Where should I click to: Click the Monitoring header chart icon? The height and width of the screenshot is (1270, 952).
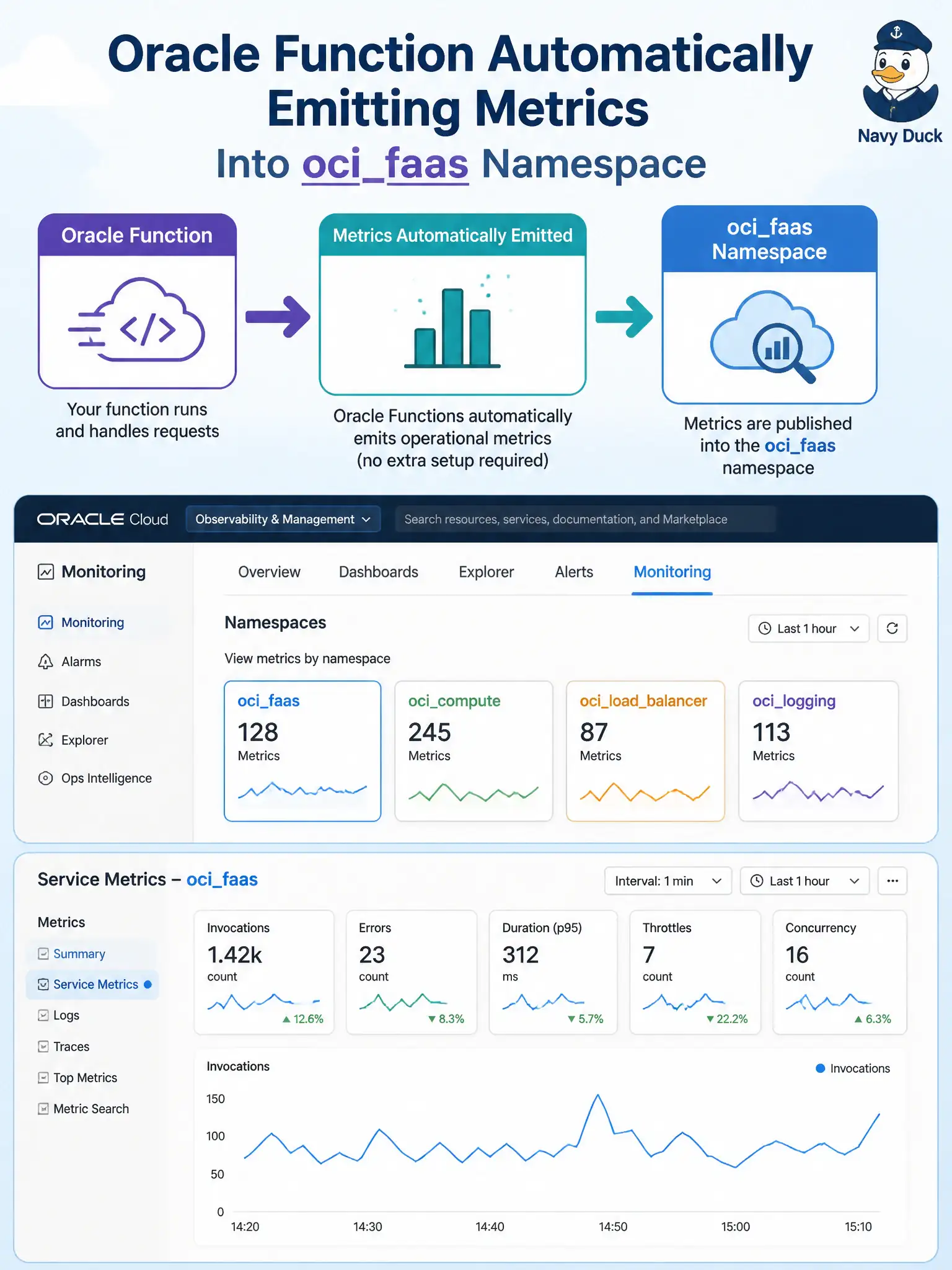(x=46, y=572)
